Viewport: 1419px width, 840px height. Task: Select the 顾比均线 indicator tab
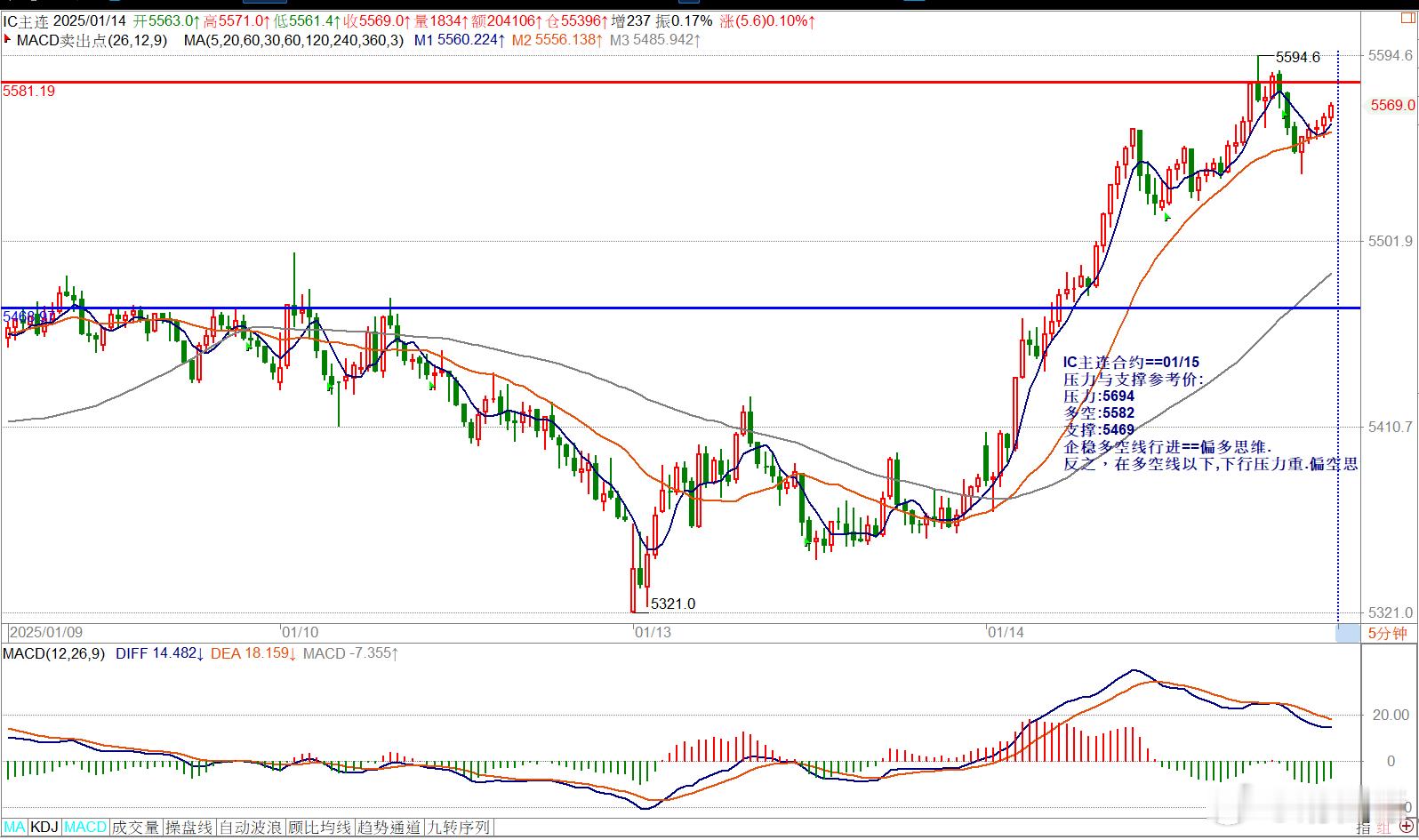[320, 828]
